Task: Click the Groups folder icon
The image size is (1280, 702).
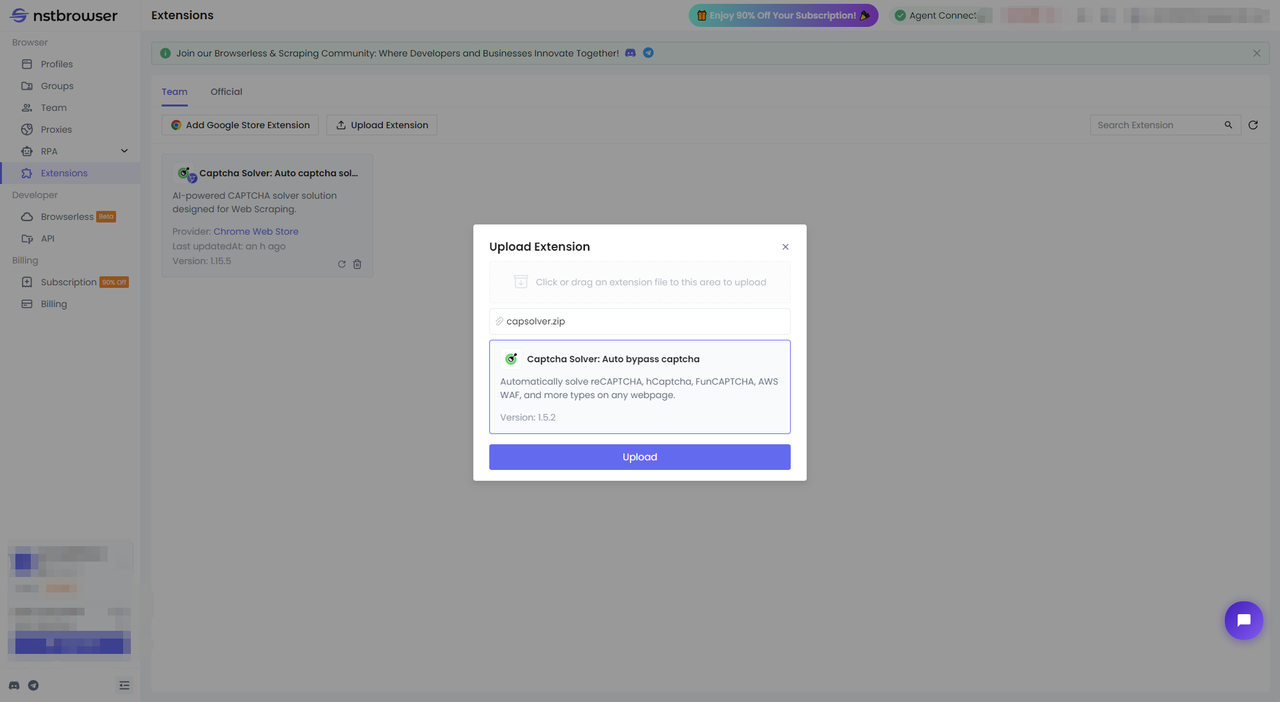Action: pyautogui.click(x=27, y=86)
